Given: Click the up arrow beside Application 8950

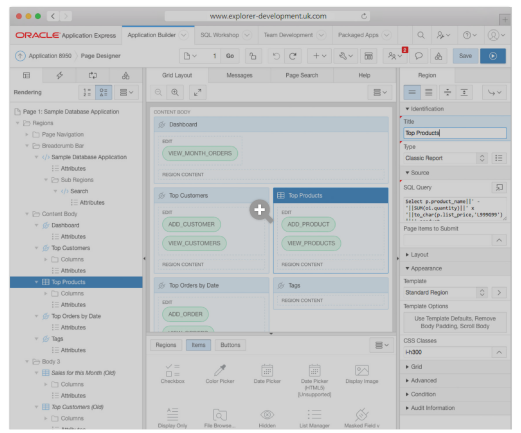Looking at the screenshot, I should (20, 56).
